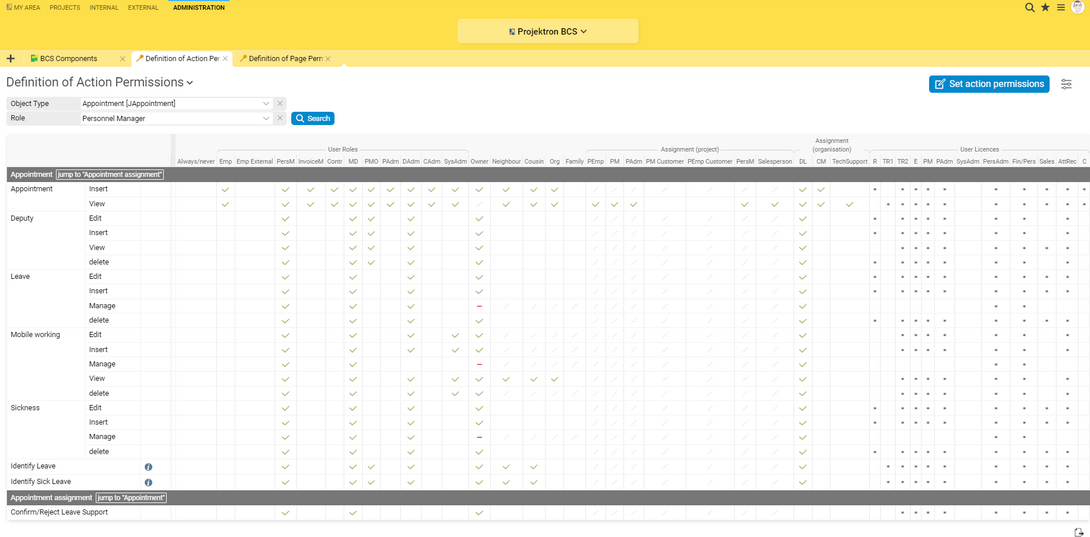Click the 'TechSupport' column header
The image size is (1090, 537).
[x=850, y=161]
